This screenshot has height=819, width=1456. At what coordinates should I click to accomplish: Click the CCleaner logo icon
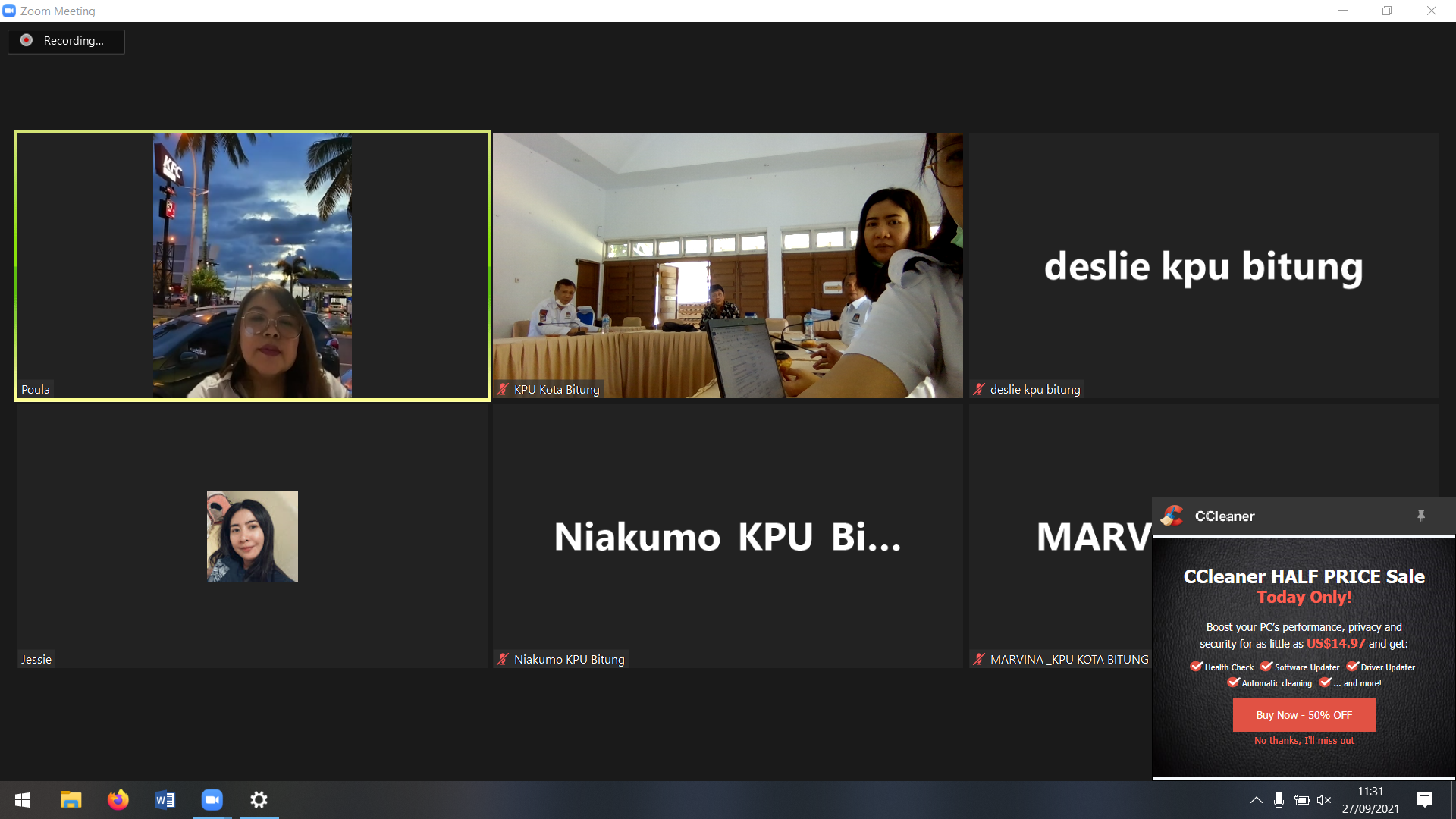coord(1172,516)
